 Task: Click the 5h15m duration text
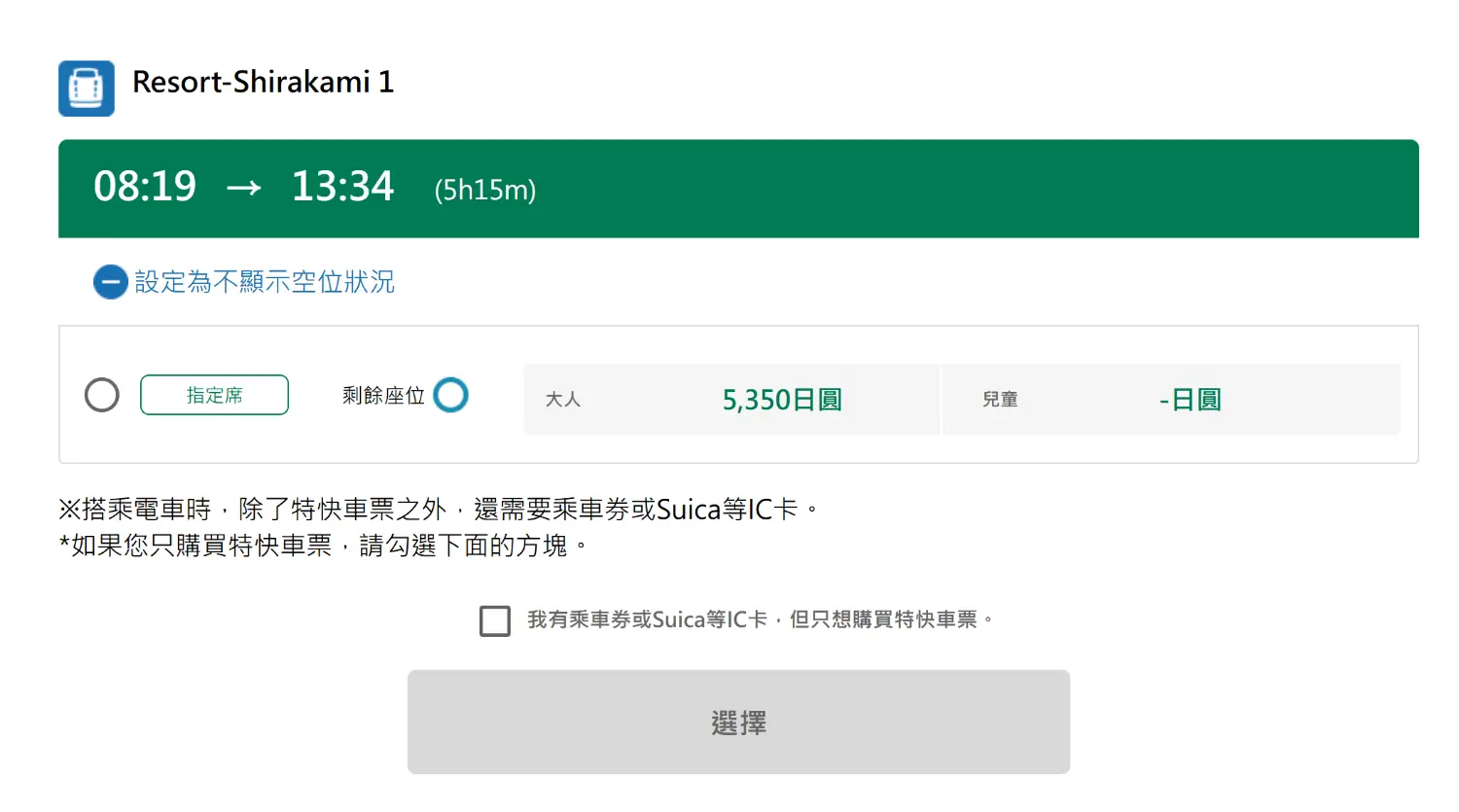(x=484, y=190)
